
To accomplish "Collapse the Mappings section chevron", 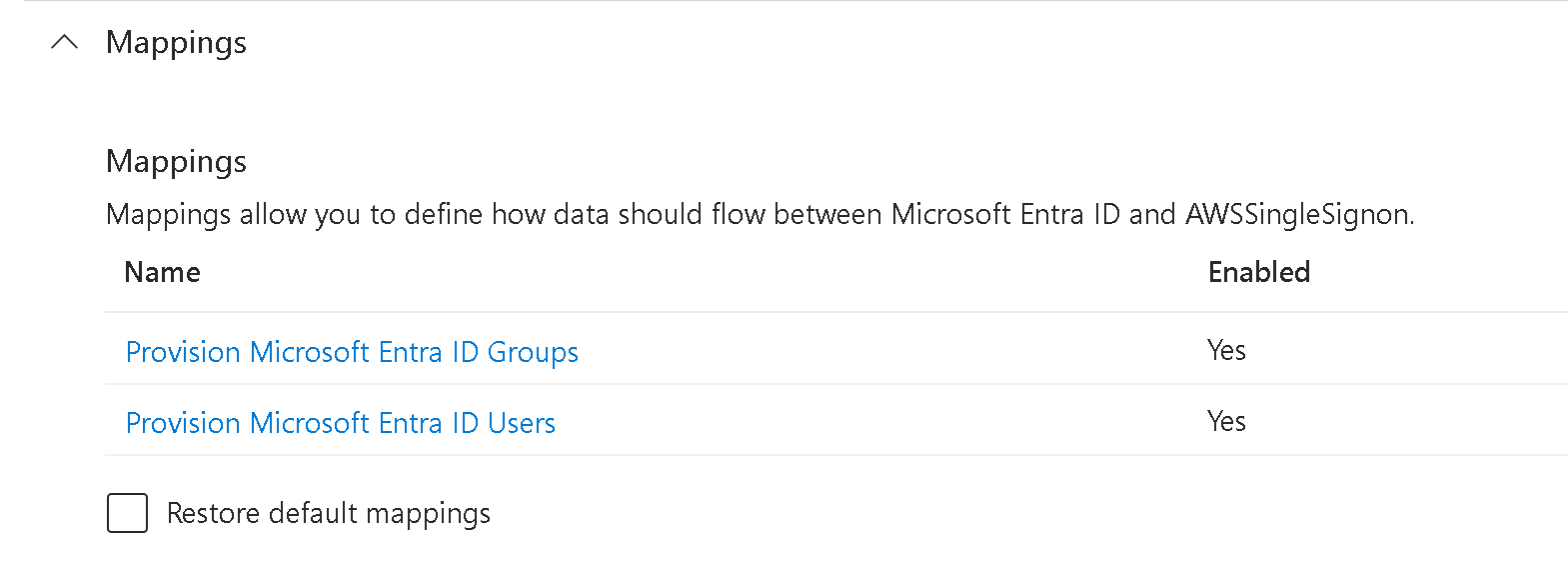I will click(64, 42).
